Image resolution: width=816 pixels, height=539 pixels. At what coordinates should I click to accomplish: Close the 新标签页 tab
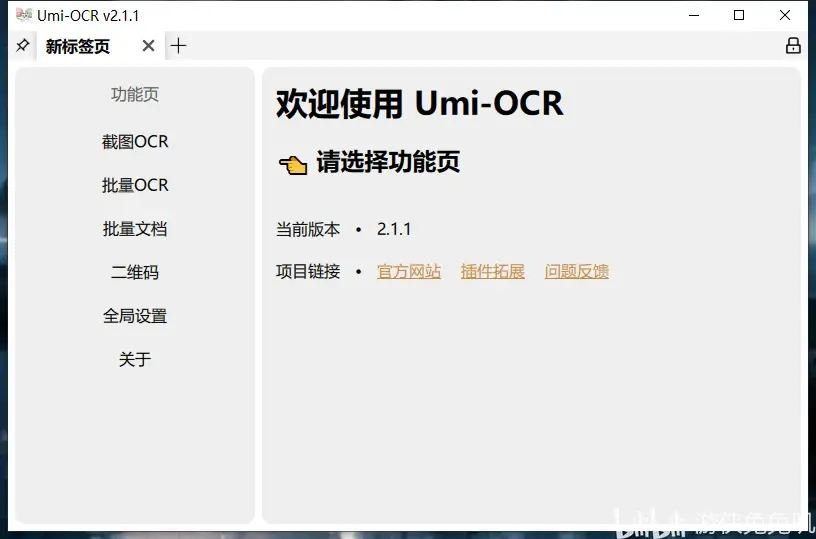pyautogui.click(x=148, y=46)
